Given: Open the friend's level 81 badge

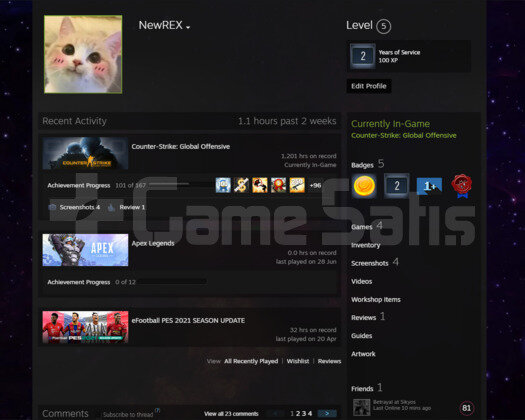Looking at the screenshot, I should point(466,408).
